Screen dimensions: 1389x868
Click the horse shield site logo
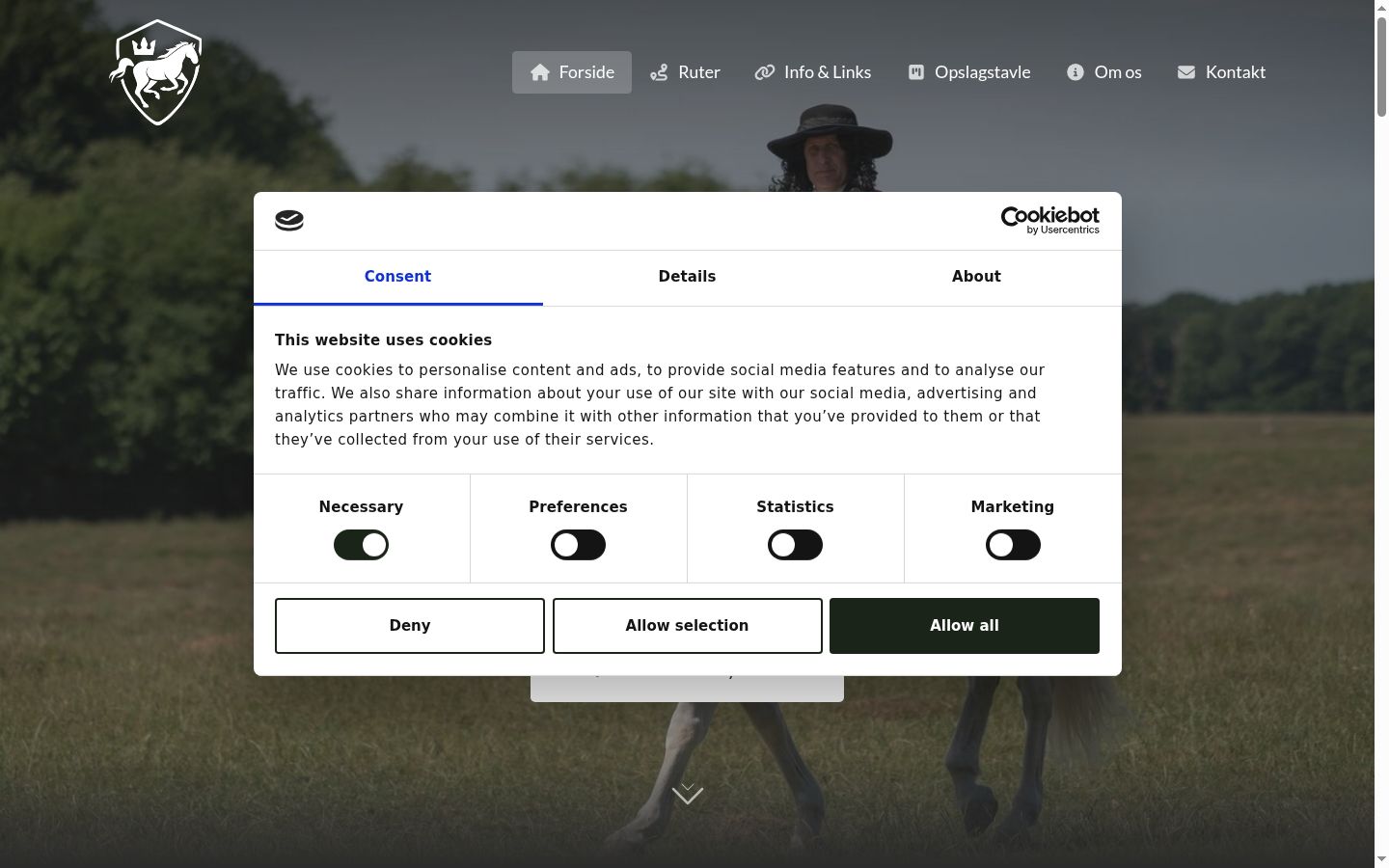point(156,72)
